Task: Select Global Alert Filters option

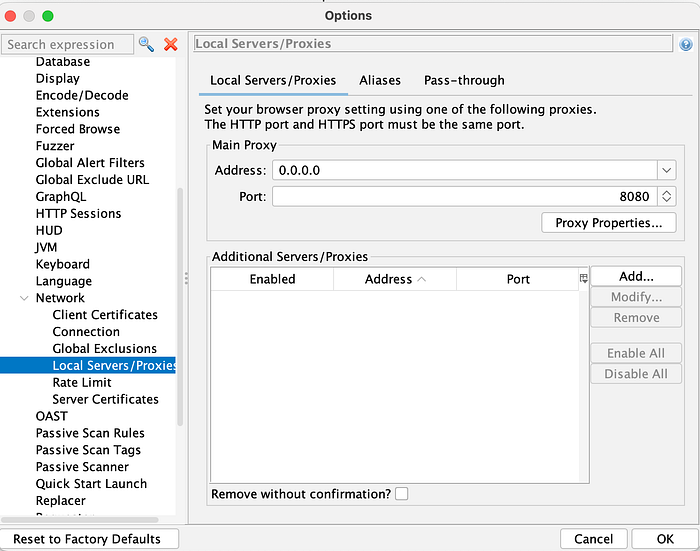Action: pyautogui.click(x=90, y=163)
